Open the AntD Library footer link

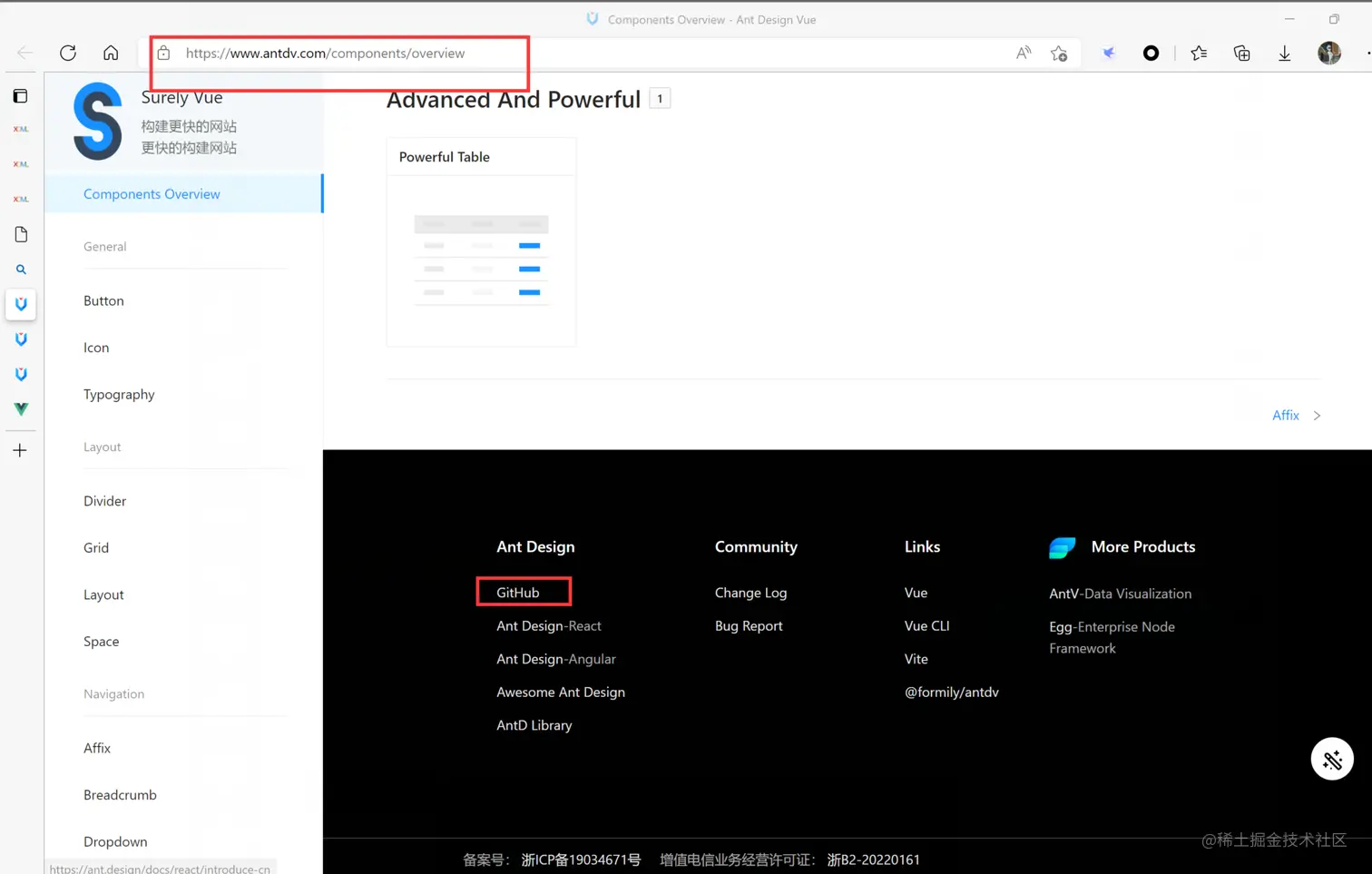pyautogui.click(x=534, y=725)
